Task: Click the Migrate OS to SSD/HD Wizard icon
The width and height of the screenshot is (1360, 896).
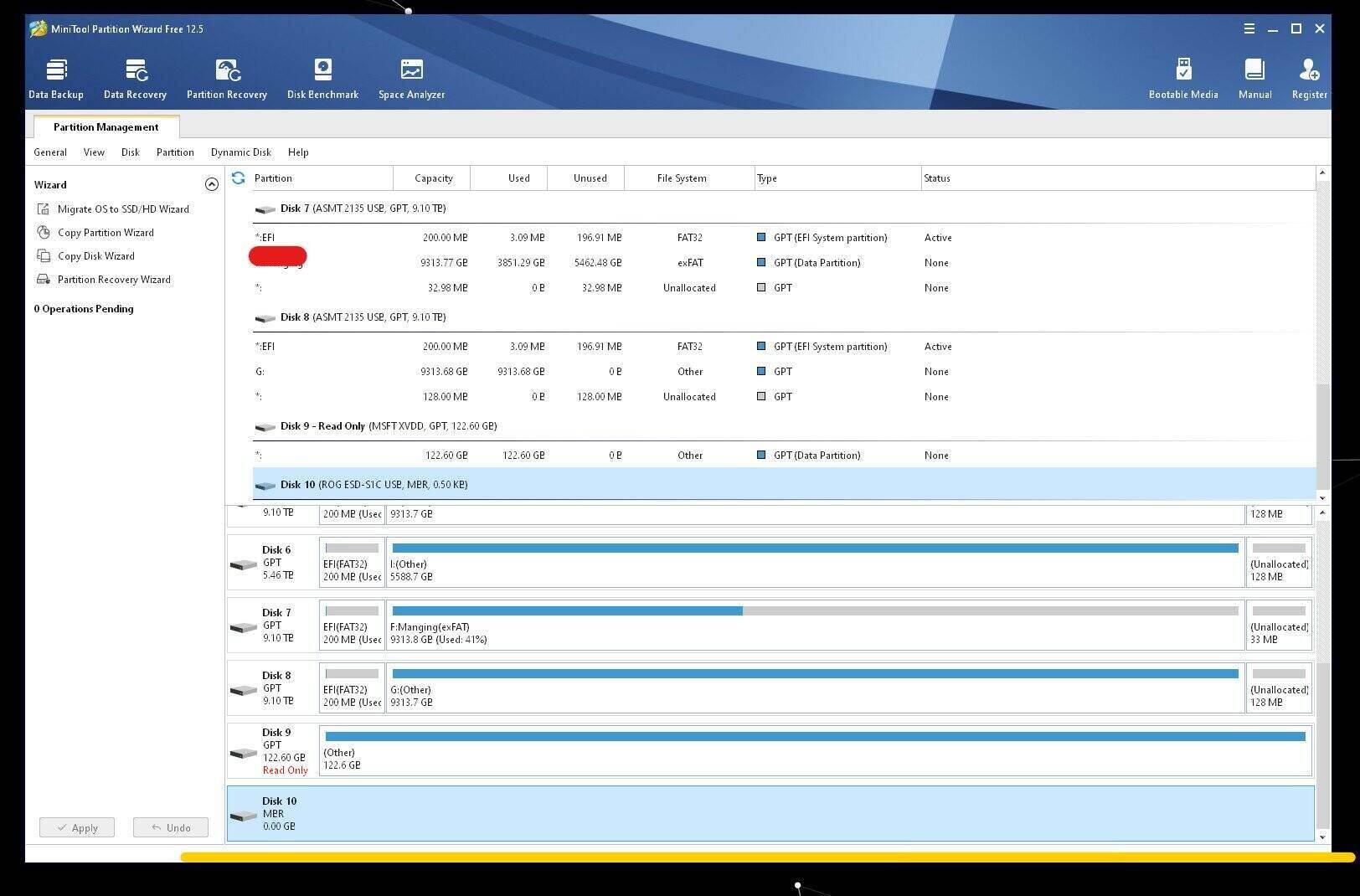Action: click(44, 209)
